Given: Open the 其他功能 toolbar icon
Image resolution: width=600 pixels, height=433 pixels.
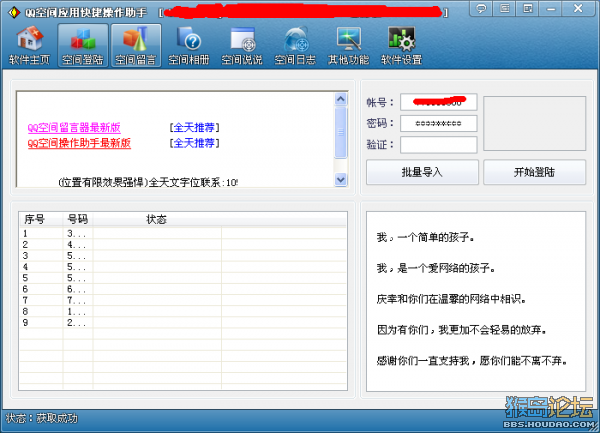Looking at the screenshot, I should (x=349, y=46).
